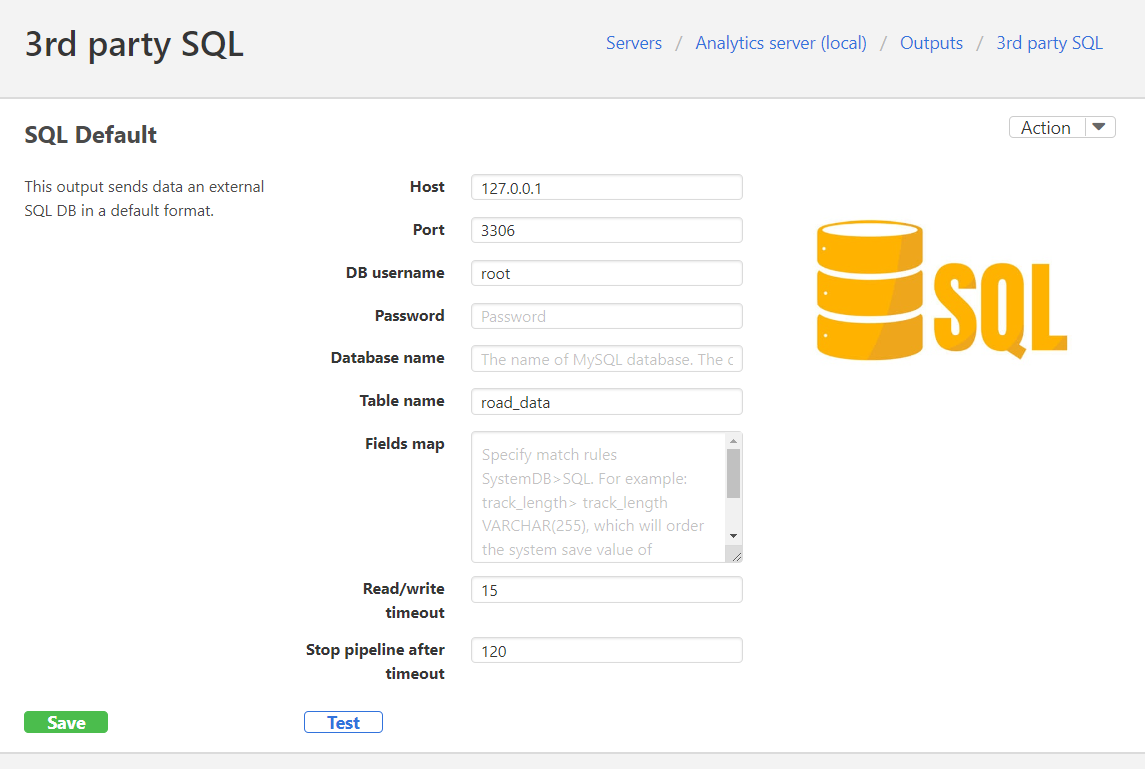Click Fields map scrollbar down arrow
The height and width of the screenshot is (769, 1145).
click(734, 536)
